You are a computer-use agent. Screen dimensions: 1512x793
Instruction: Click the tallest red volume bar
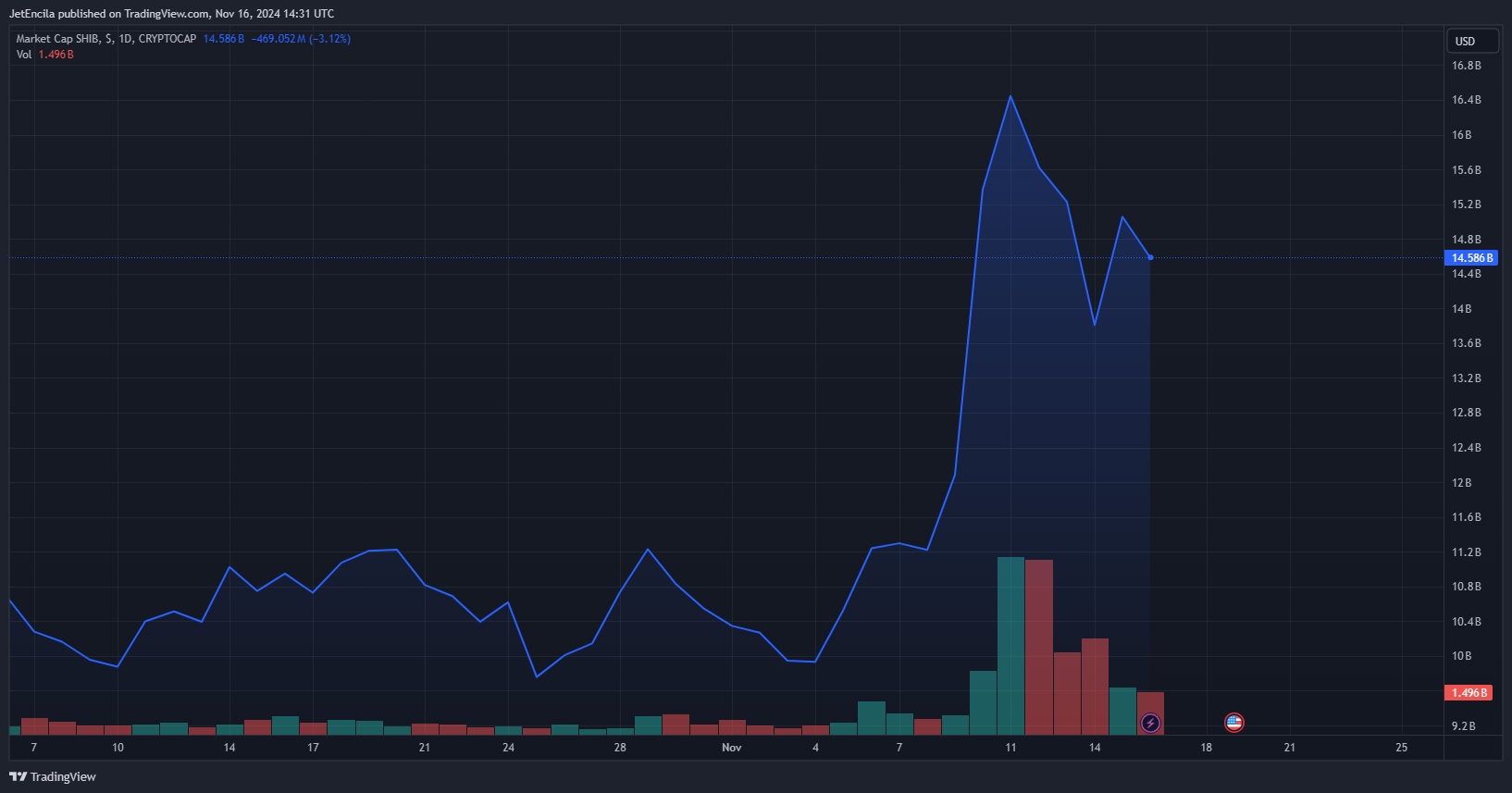pos(1039,646)
